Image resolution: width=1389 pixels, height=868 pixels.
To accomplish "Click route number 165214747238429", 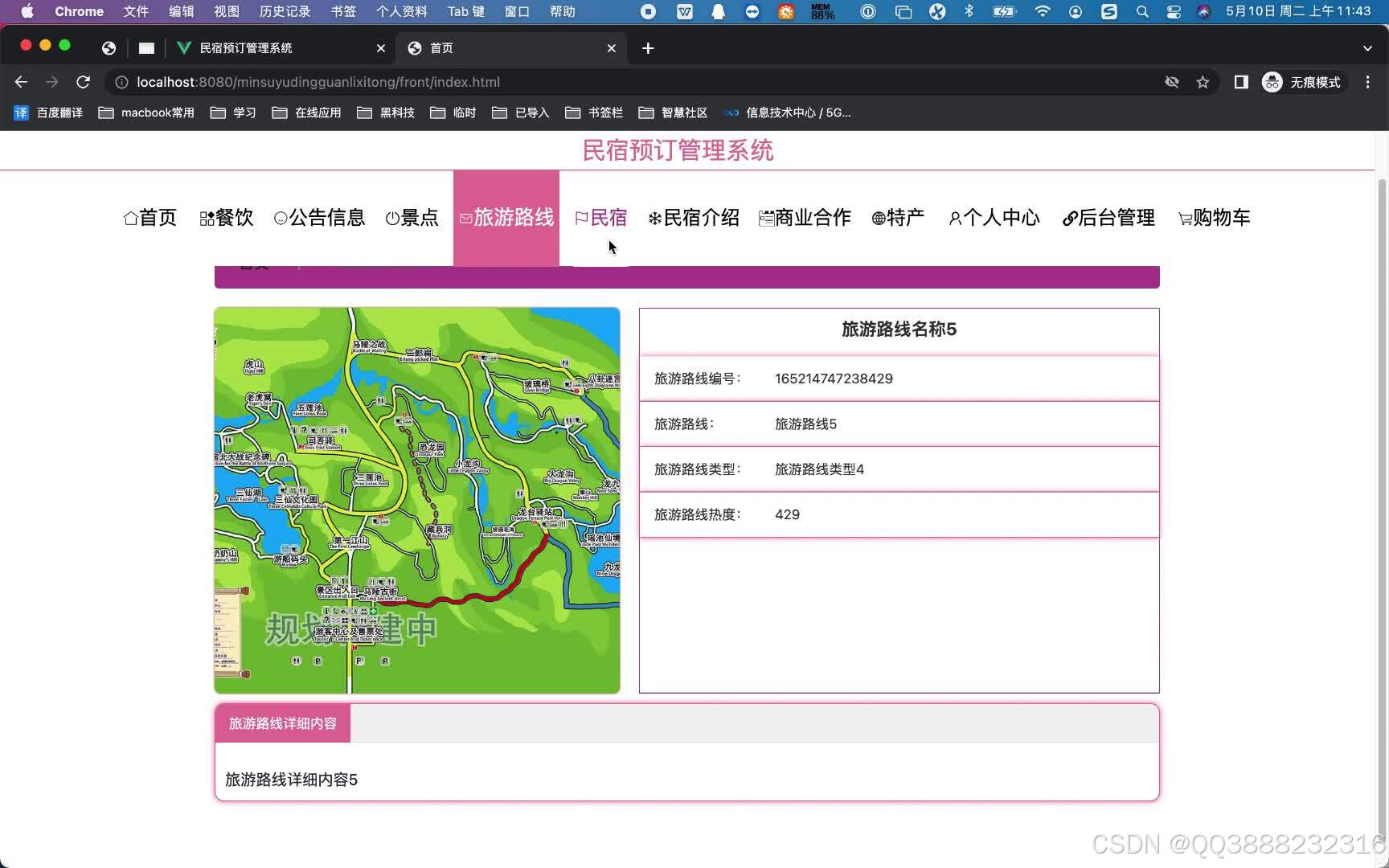I will (834, 379).
